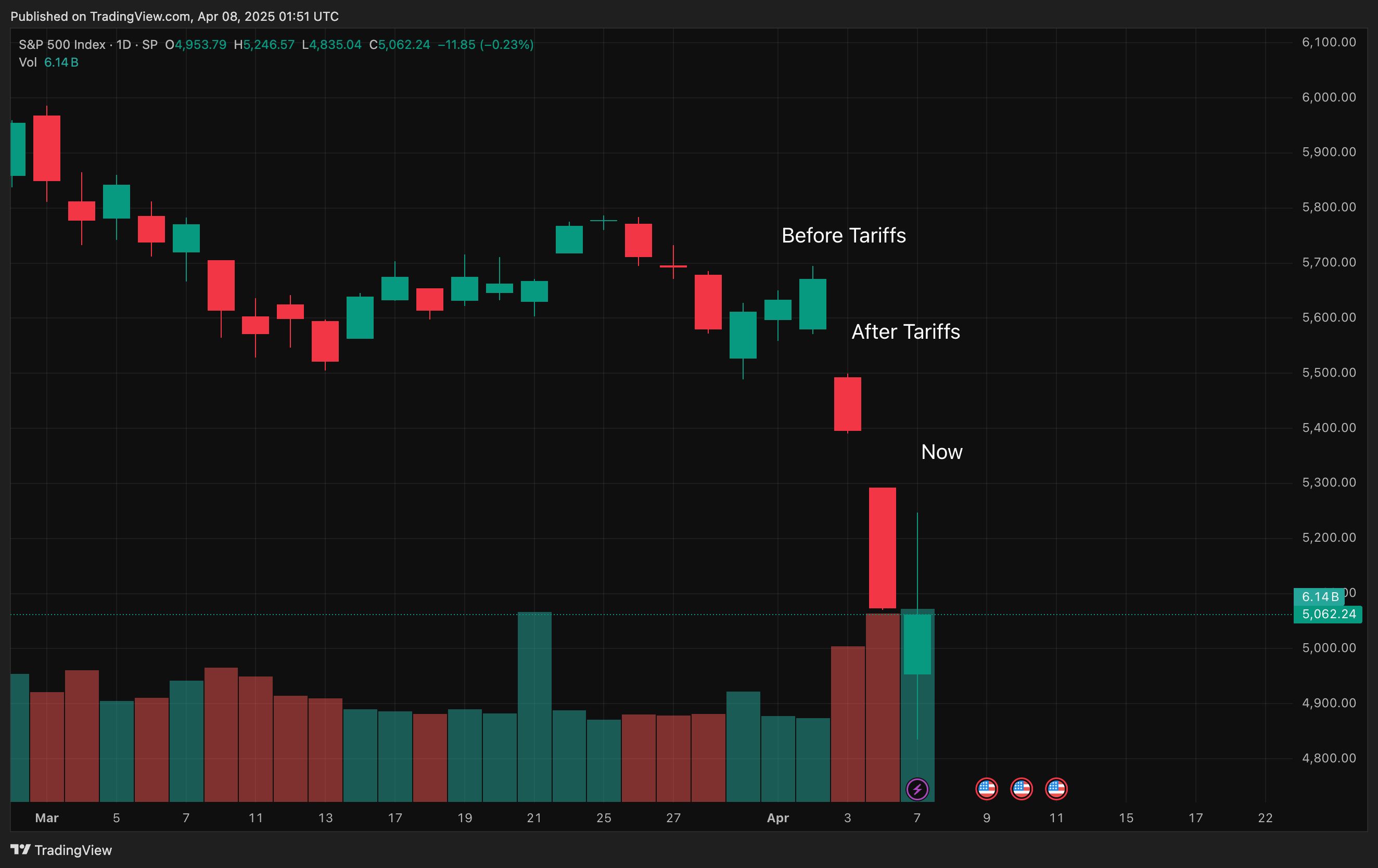
Task: Click the 'Mar' label on date axis
Action: click(x=46, y=818)
